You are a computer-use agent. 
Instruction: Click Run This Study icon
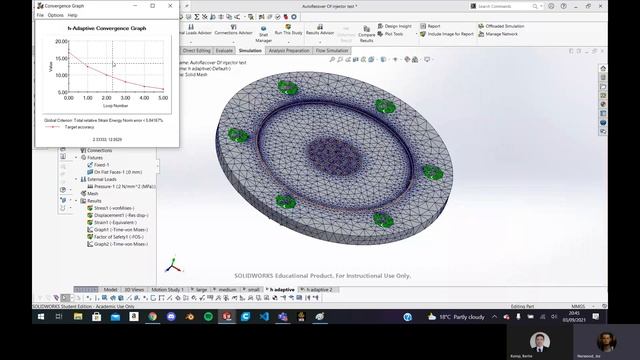coord(288,27)
